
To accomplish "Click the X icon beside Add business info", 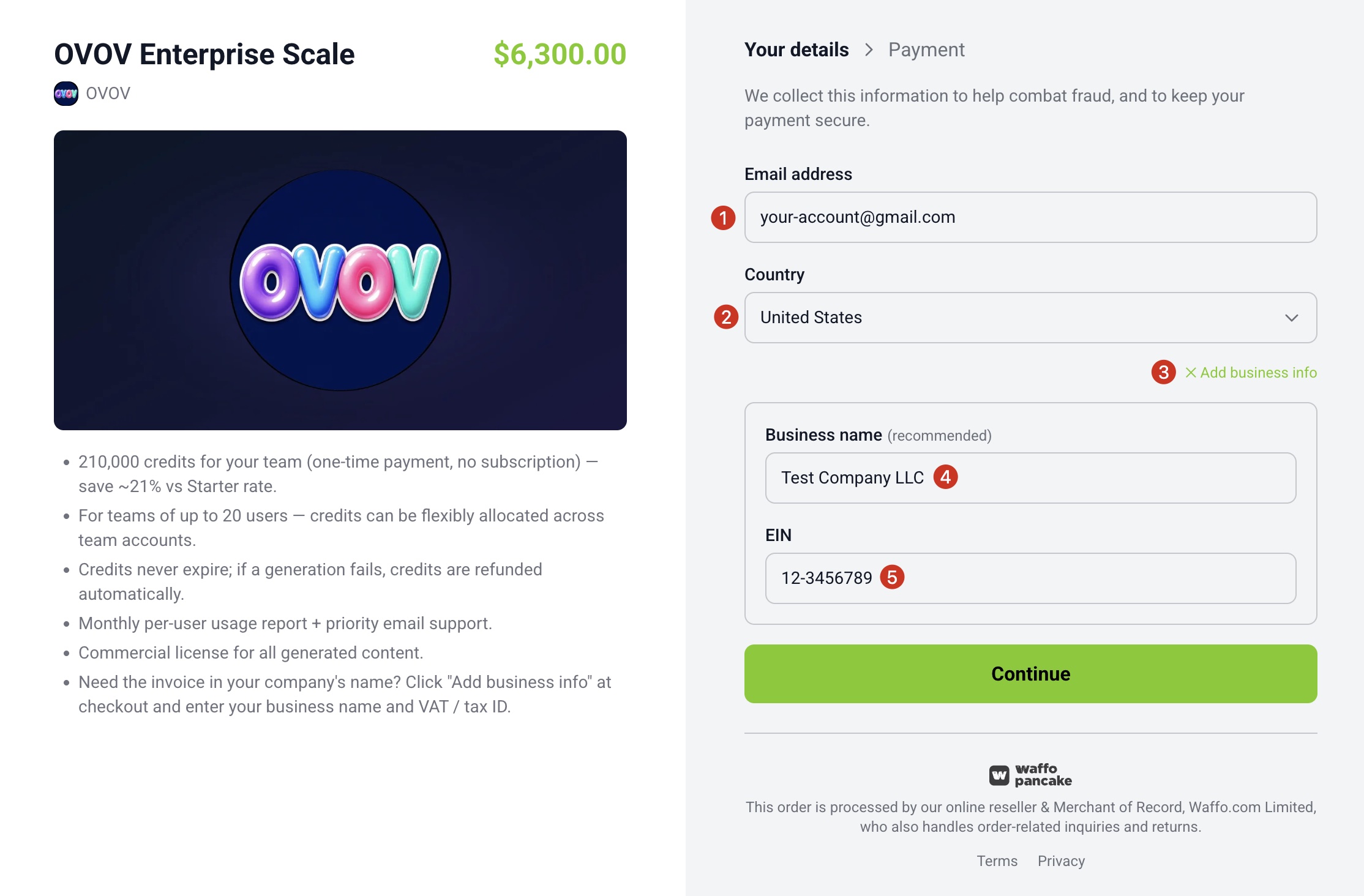I will pyautogui.click(x=1191, y=373).
